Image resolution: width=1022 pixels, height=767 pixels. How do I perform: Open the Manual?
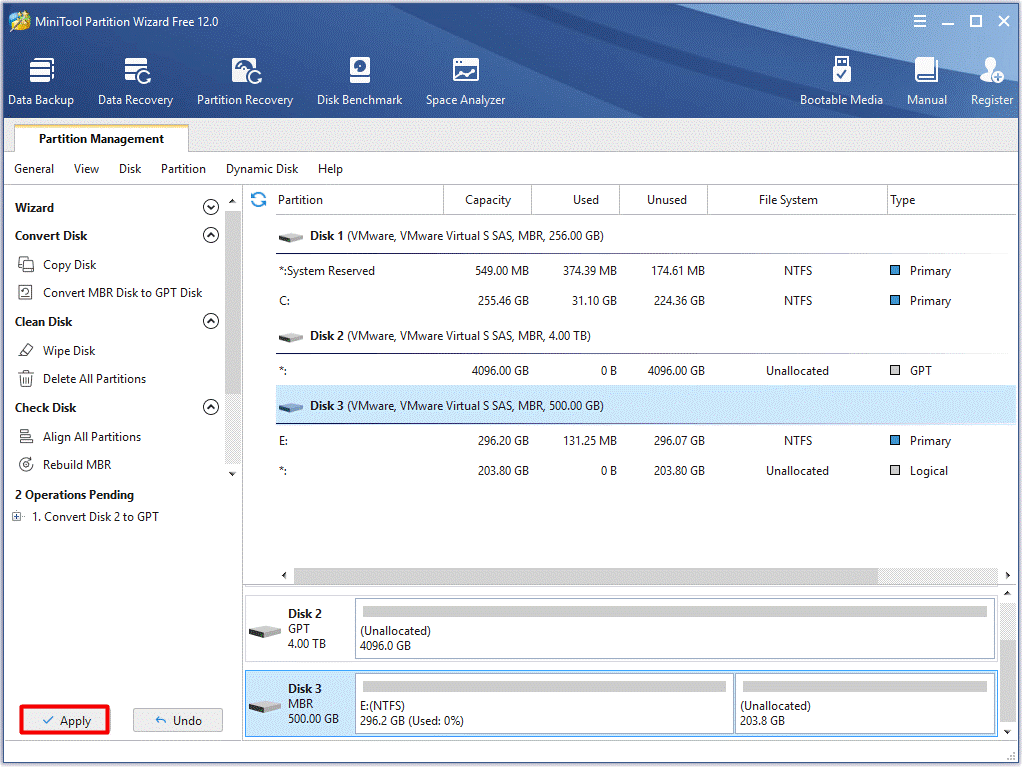coord(926,81)
